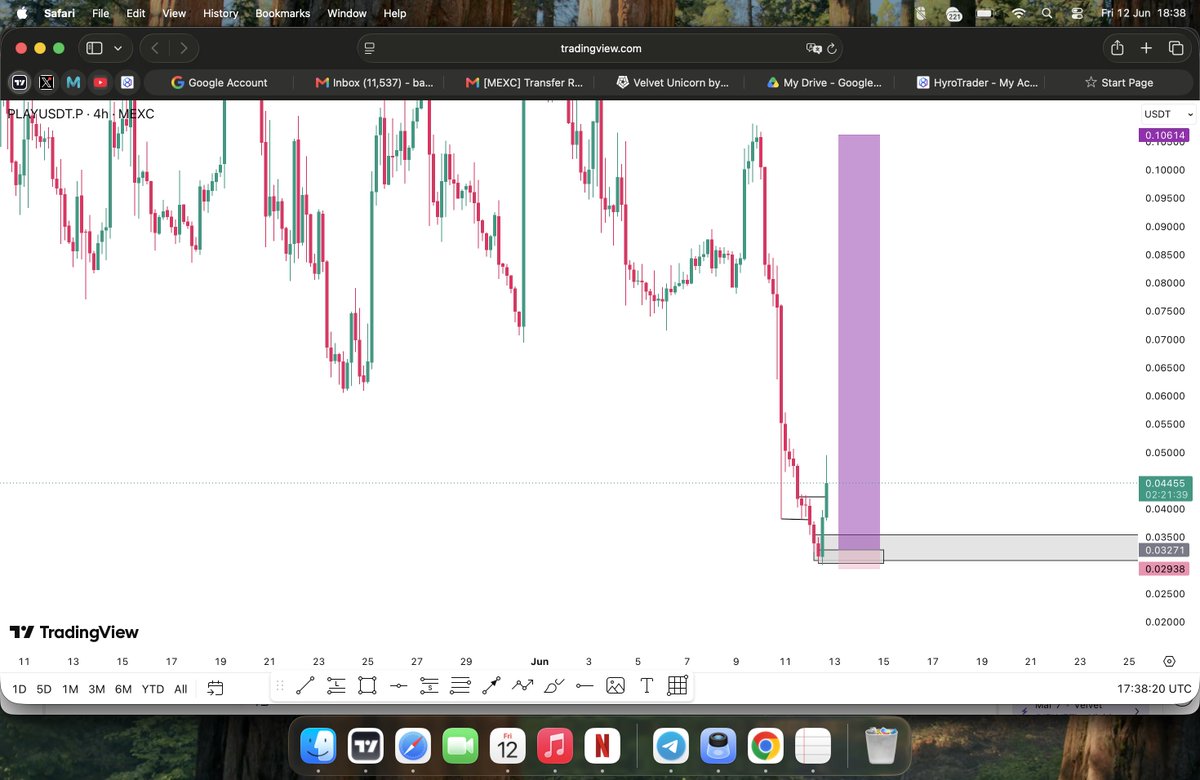Open the page menu icon in address bar
The image size is (1200, 780).
(x=369, y=48)
